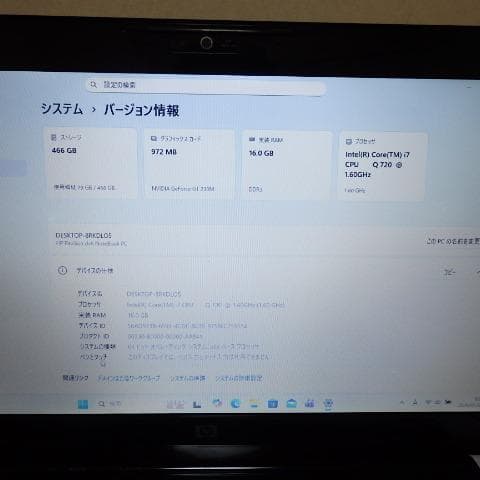480x480 pixels.
Task: Go back to システム breadcrumb
Action: click(62, 109)
